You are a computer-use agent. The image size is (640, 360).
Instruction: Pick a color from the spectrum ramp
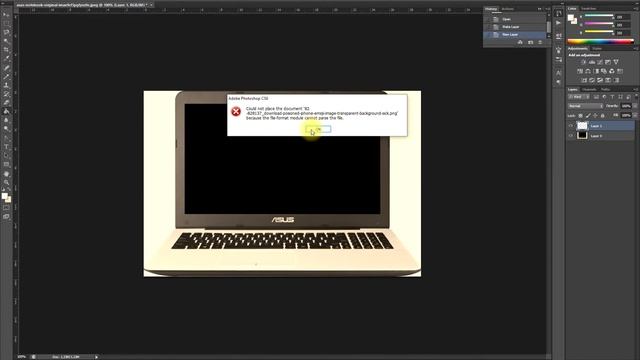tap(600, 41)
